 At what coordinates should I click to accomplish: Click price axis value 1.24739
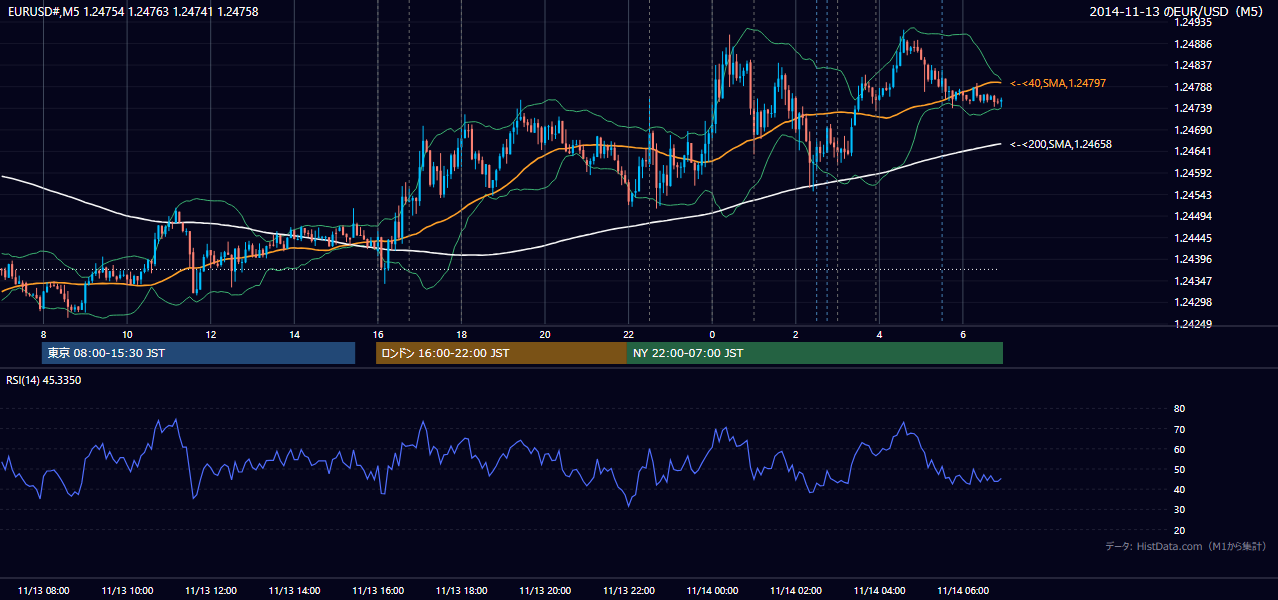tap(1192, 108)
